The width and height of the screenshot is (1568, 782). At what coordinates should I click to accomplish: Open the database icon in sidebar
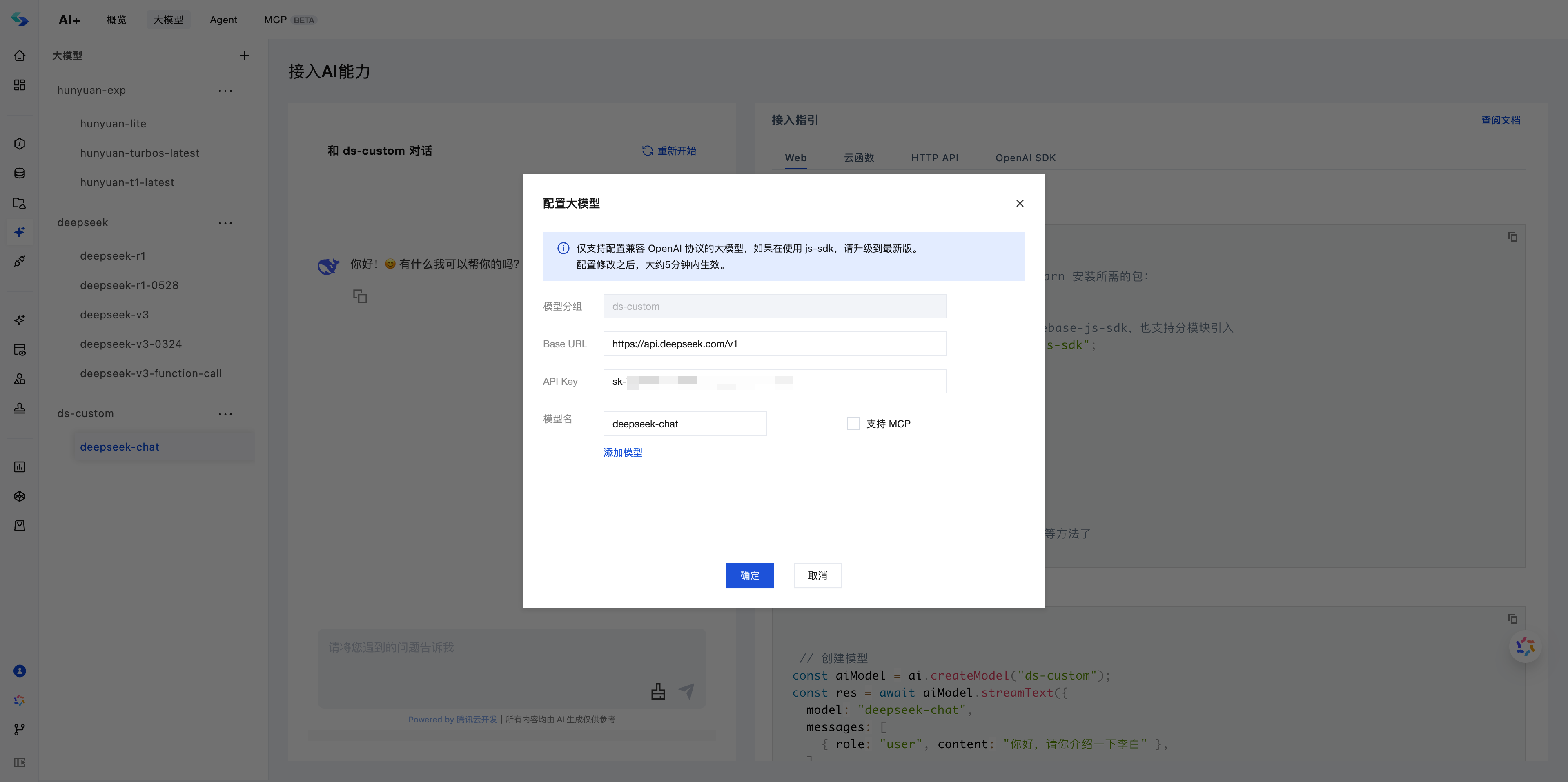[20, 173]
